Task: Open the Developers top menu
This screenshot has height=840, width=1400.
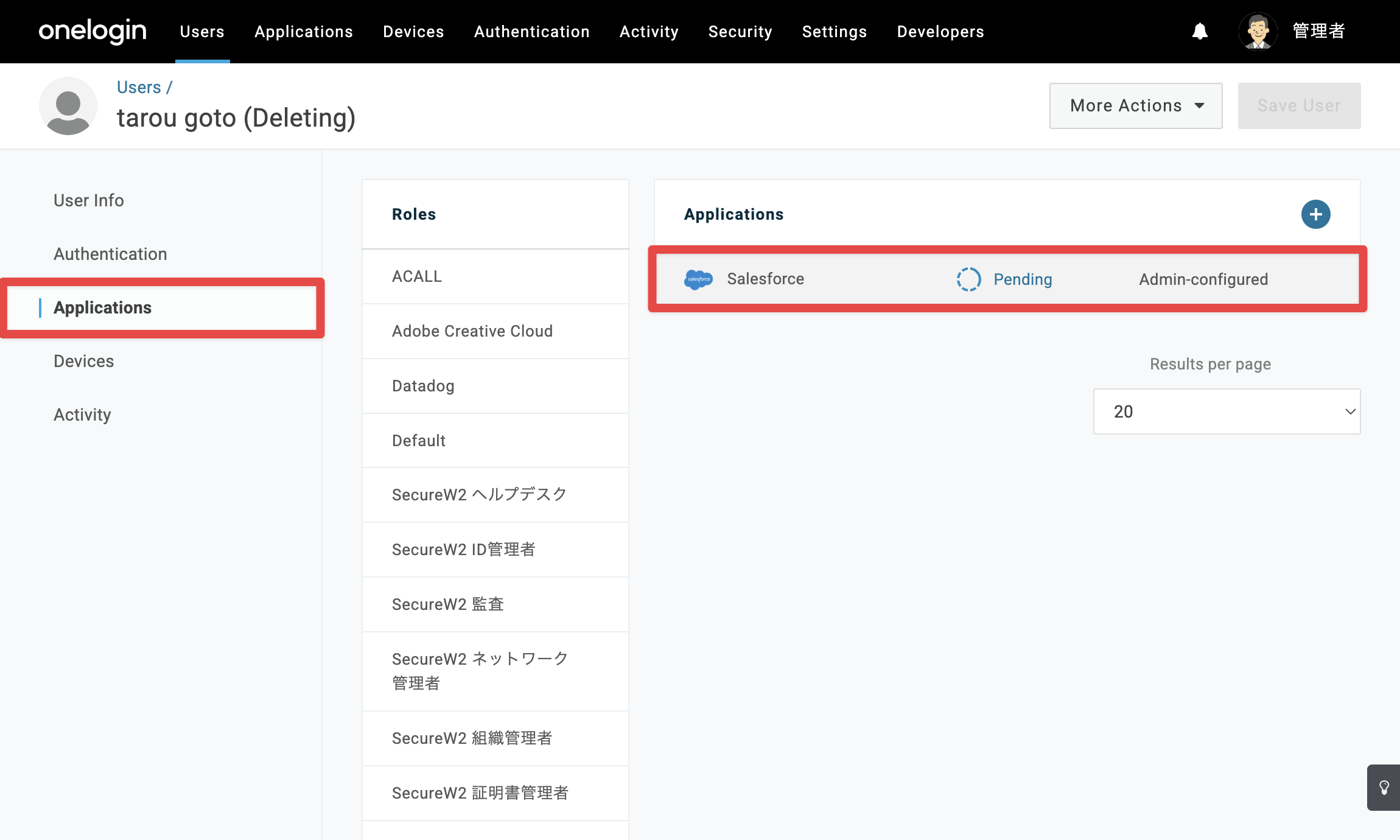Action: point(940,32)
